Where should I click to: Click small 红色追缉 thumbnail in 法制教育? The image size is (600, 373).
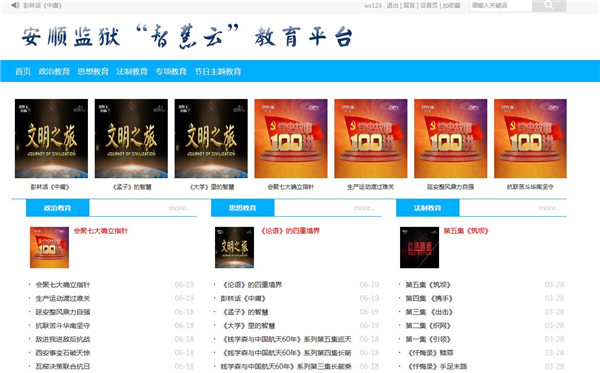419,248
